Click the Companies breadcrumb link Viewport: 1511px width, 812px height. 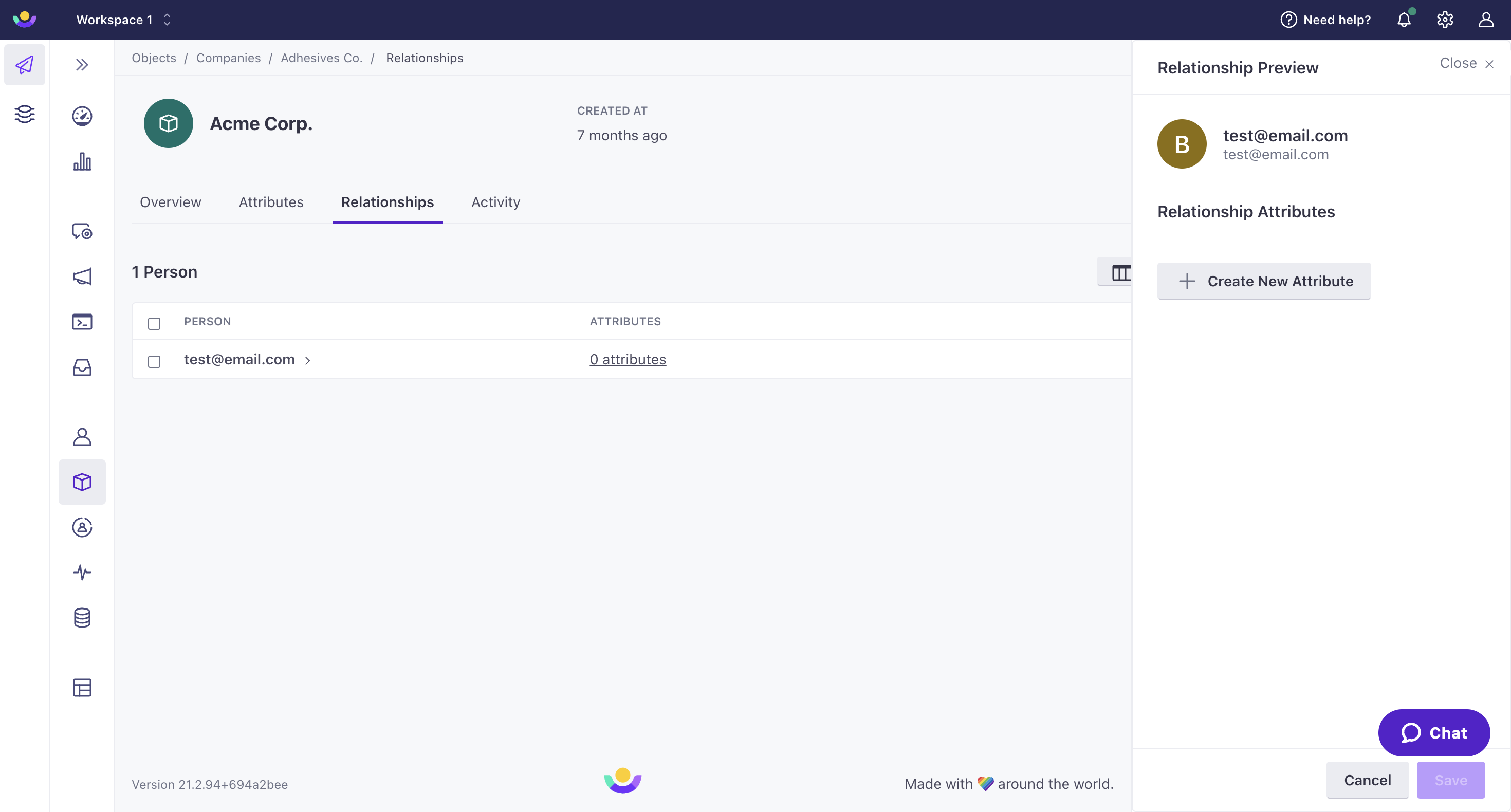(228, 58)
